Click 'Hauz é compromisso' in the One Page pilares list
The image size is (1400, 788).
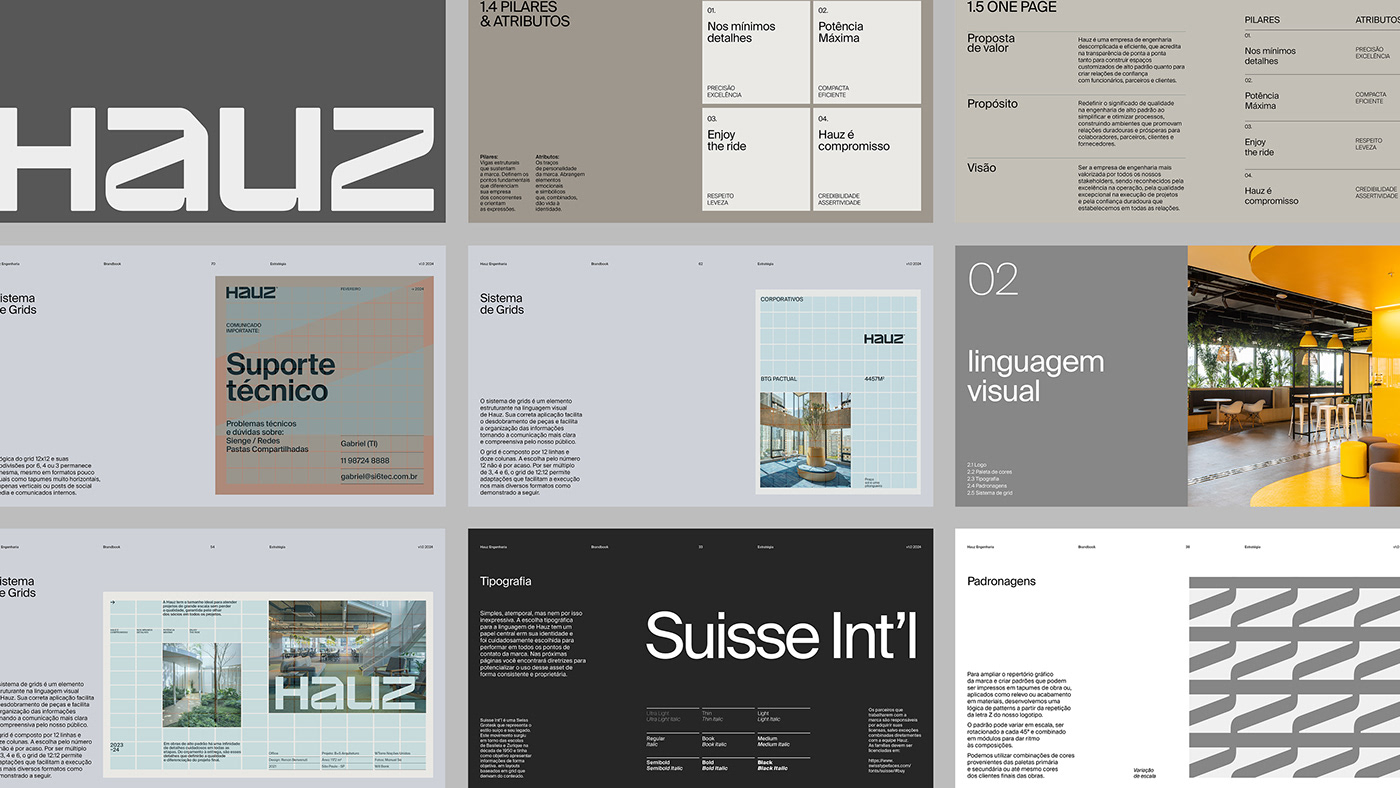pos(1272,195)
